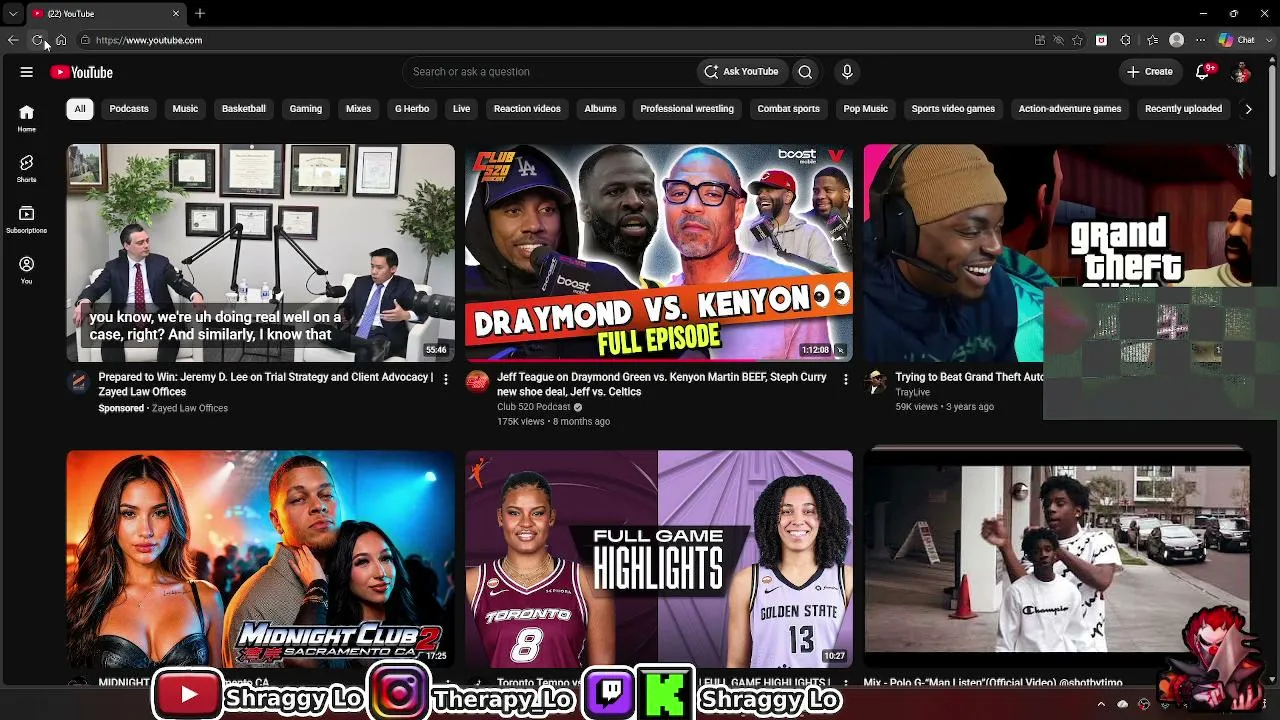Open Subscriptions from the sidebar
This screenshot has width=1280, height=720.
[x=27, y=220]
